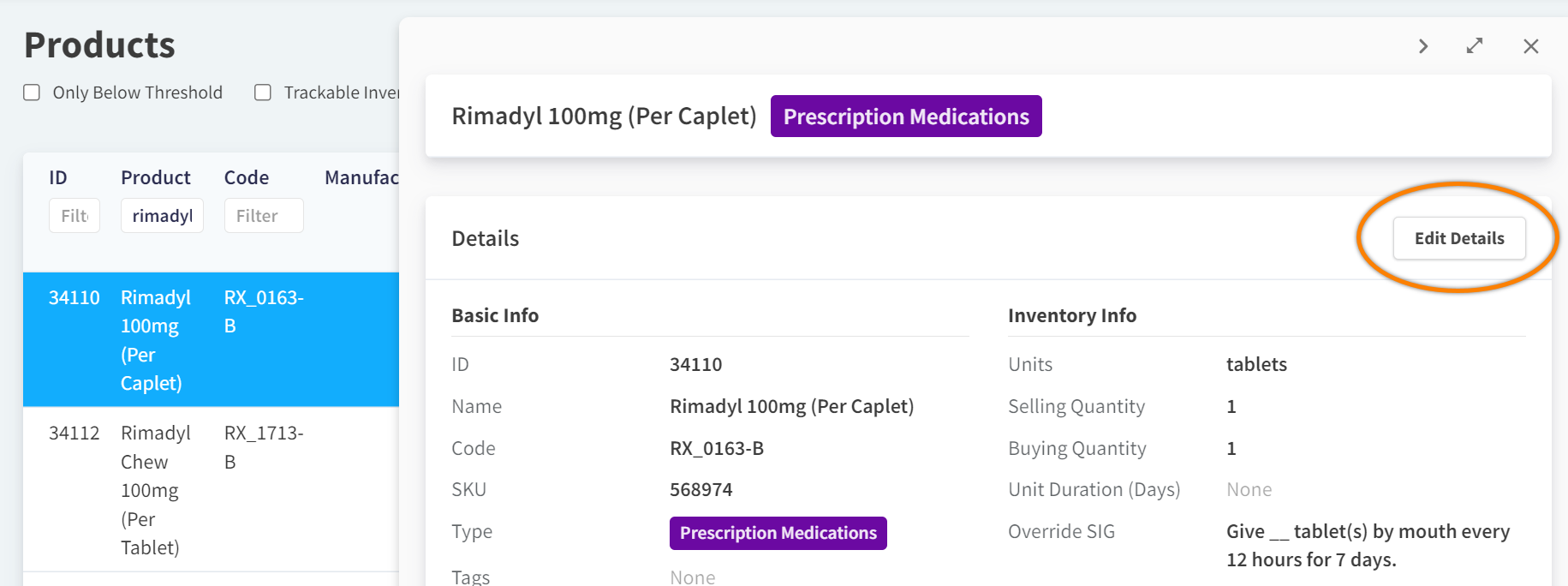
Task: Enable Only Below Threshold checkbox
Action: 32,93
